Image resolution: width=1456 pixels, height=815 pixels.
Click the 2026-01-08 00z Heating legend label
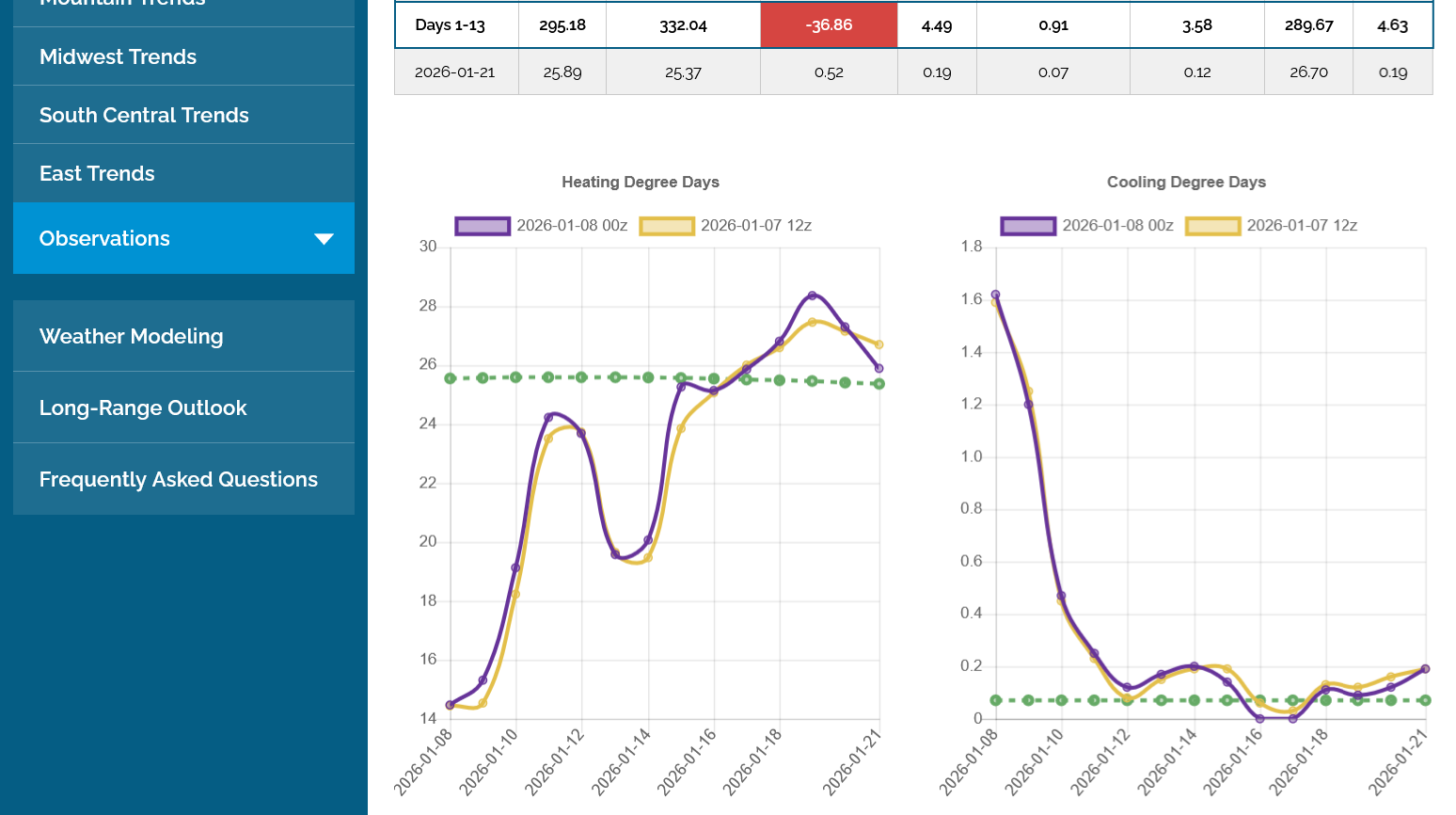572,226
